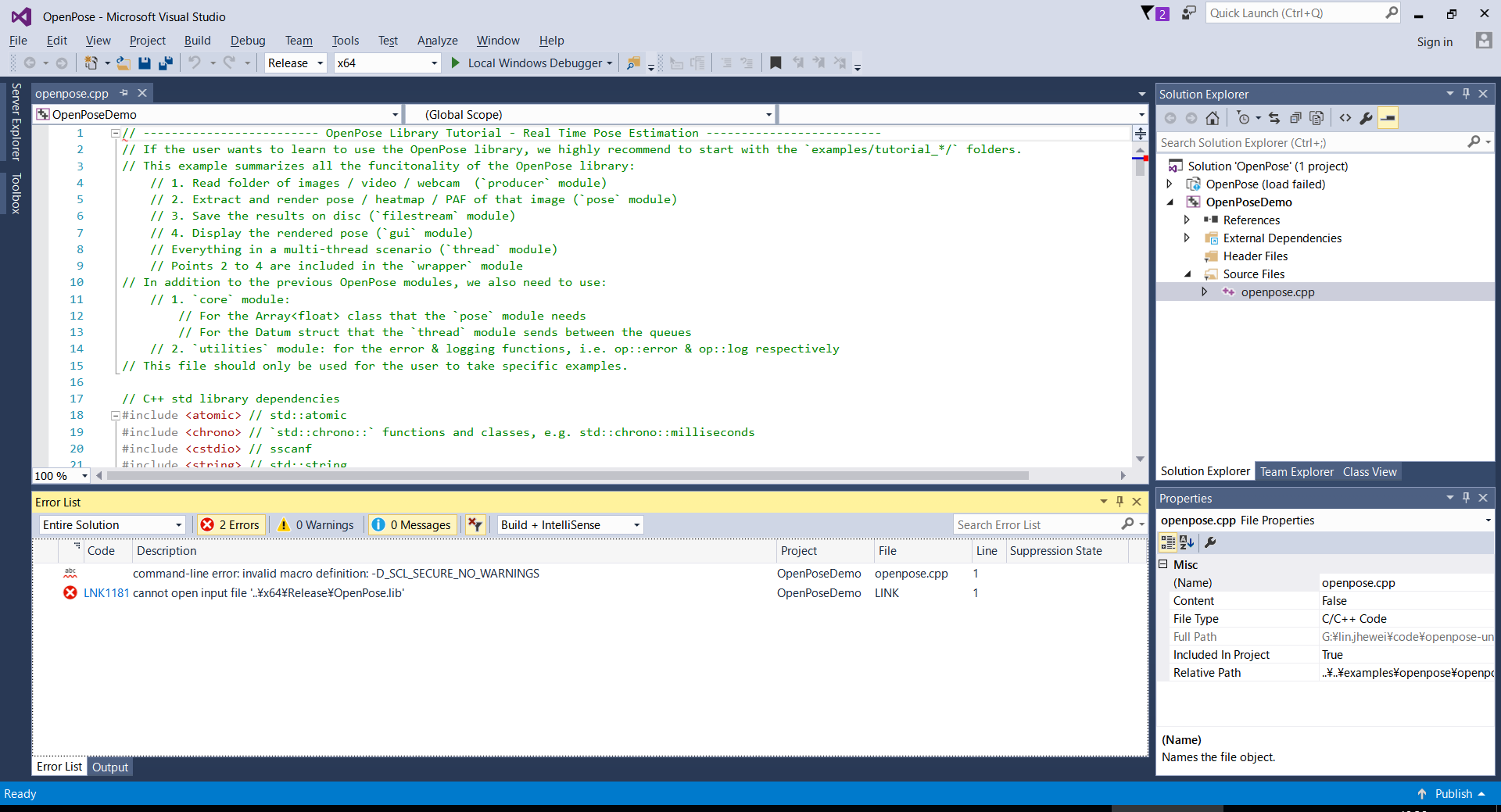Switch Properties panel to Alphabetical view

click(x=1187, y=542)
